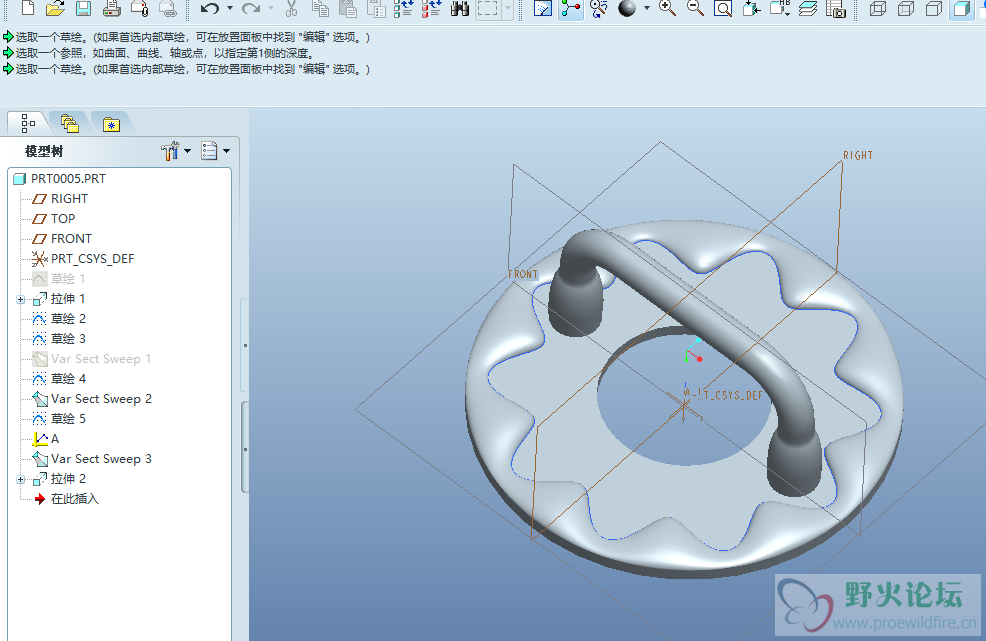Screen dimensions: 986x641
Task: Switch display to Hidden Line
Action: [906, 8]
